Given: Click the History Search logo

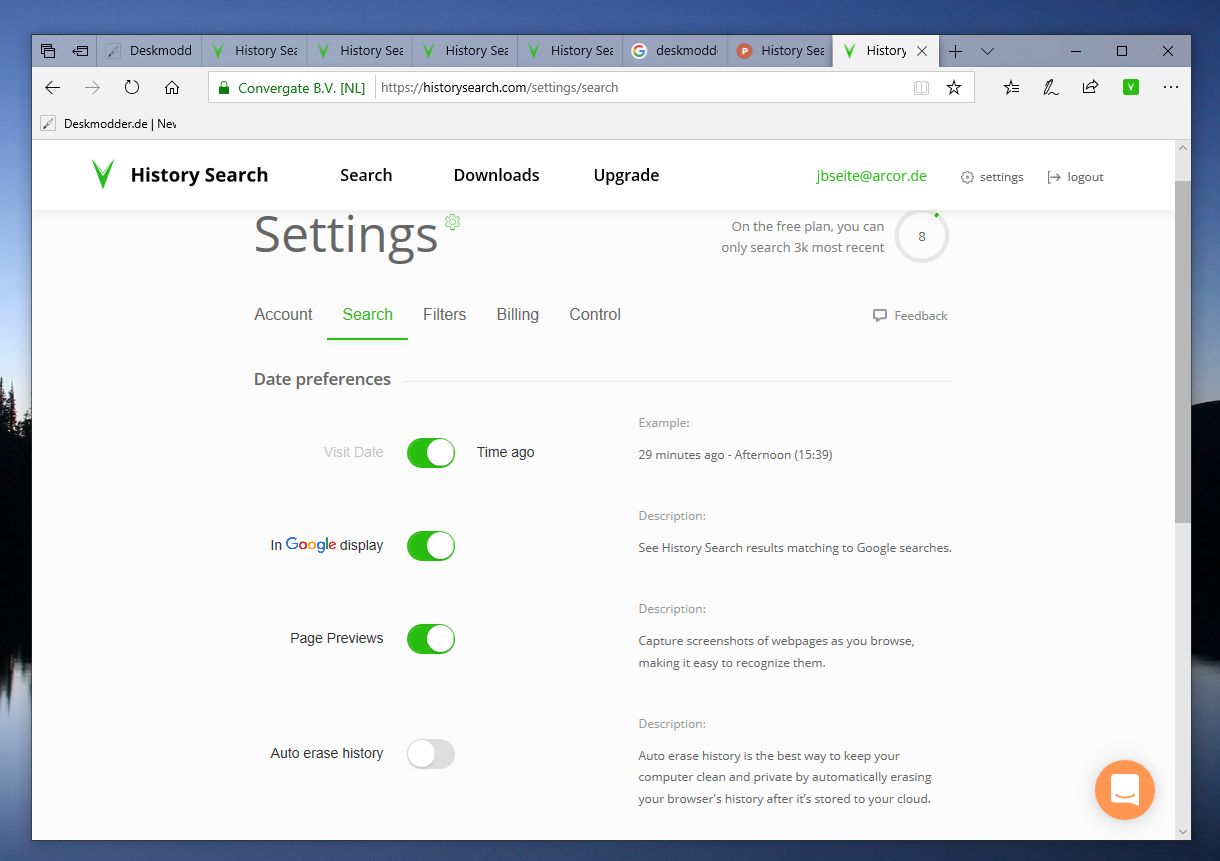Looking at the screenshot, I should (x=179, y=175).
